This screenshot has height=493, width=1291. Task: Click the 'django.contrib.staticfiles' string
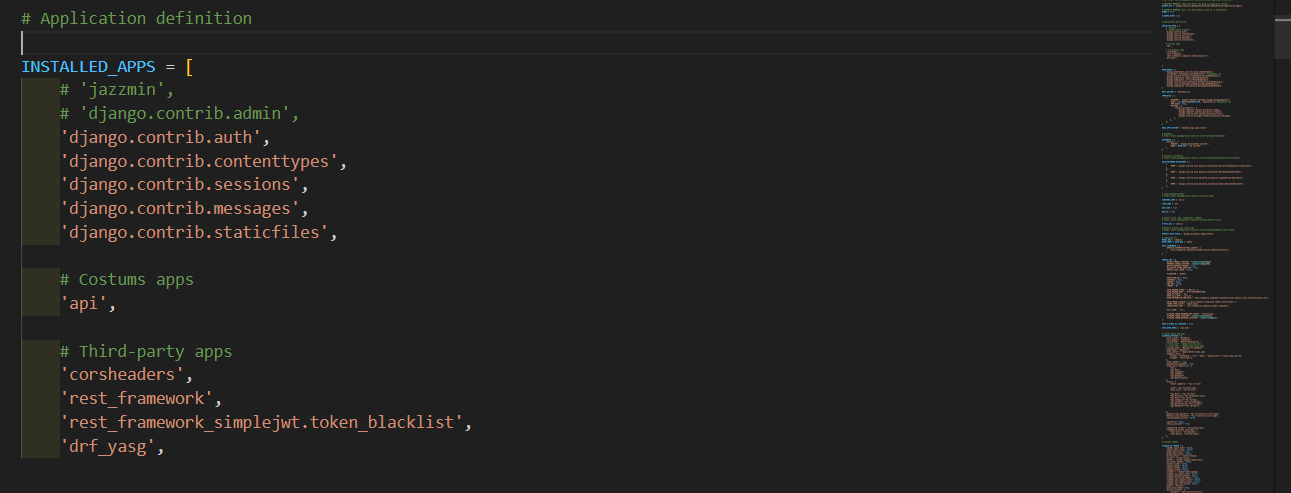[x=194, y=233]
